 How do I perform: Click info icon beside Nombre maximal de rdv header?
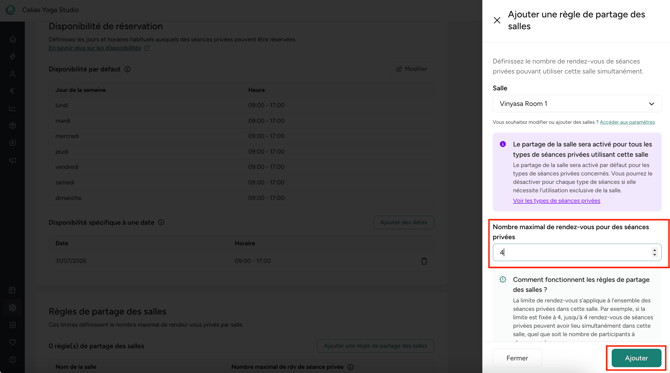point(350,367)
